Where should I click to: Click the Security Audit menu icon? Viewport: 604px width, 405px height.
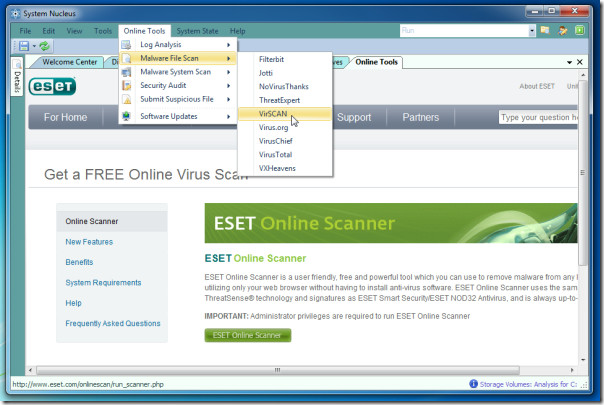[126, 86]
